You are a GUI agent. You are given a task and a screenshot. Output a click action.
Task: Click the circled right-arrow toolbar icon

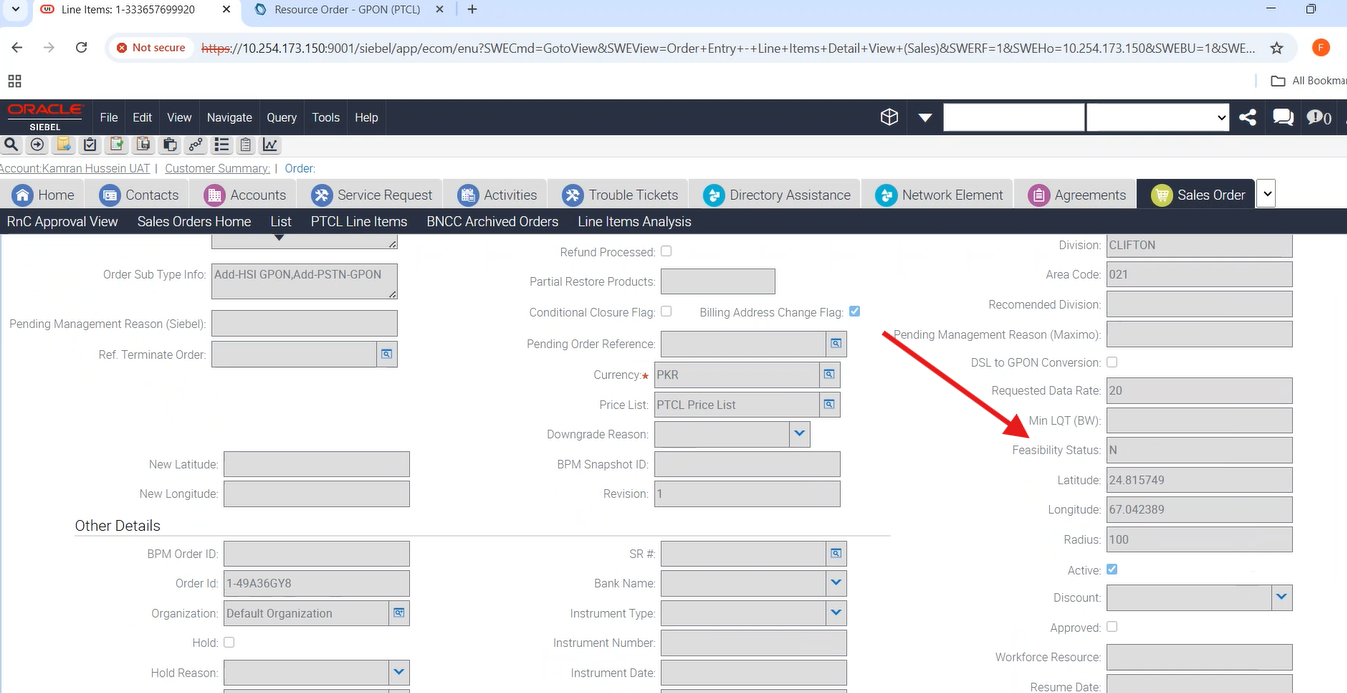click(37, 145)
